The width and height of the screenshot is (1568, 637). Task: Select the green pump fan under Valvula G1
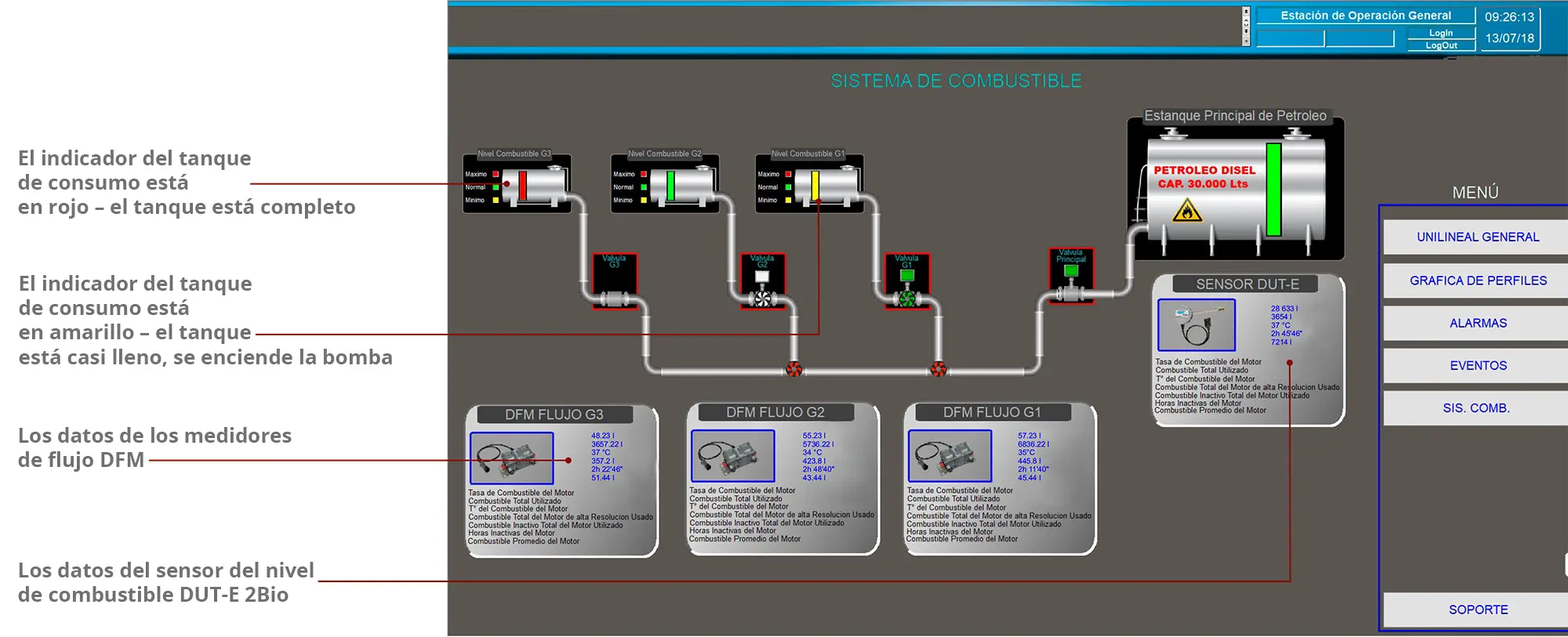907,299
